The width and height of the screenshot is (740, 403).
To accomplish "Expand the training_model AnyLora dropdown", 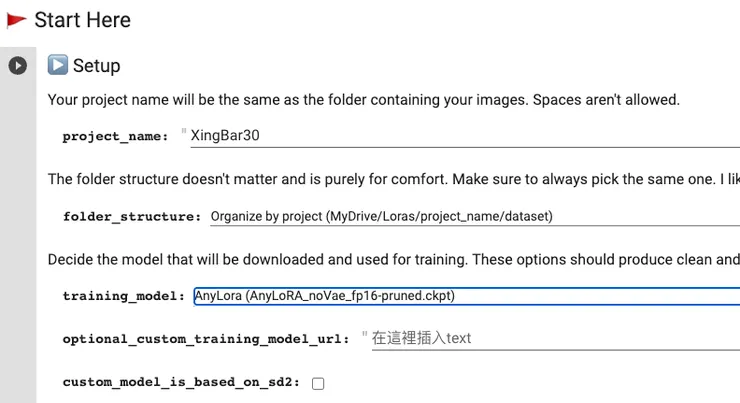I will click(466, 296).
